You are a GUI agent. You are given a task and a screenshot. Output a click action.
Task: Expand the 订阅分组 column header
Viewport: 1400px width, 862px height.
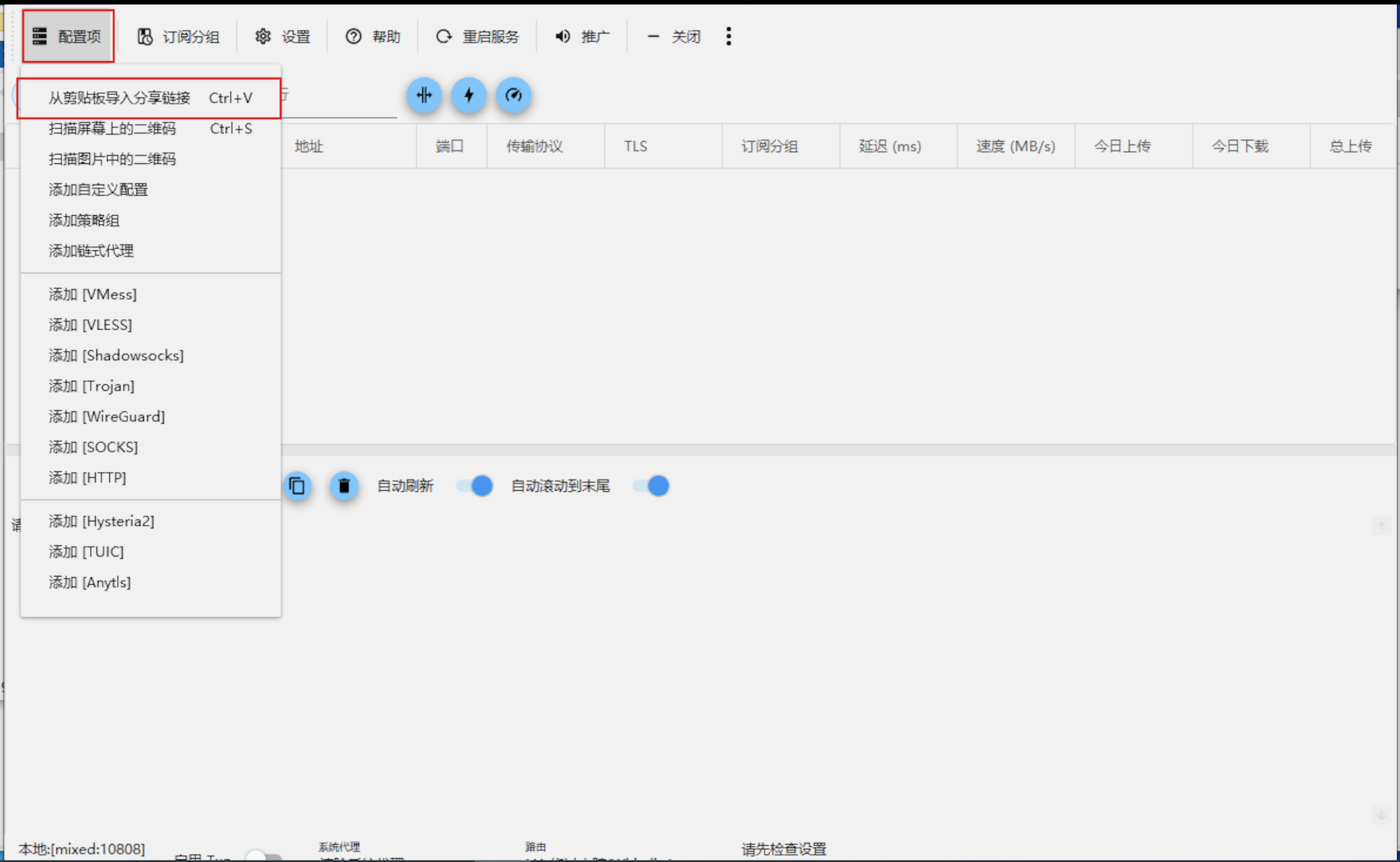pyautogui.click(x=770, y=146)
